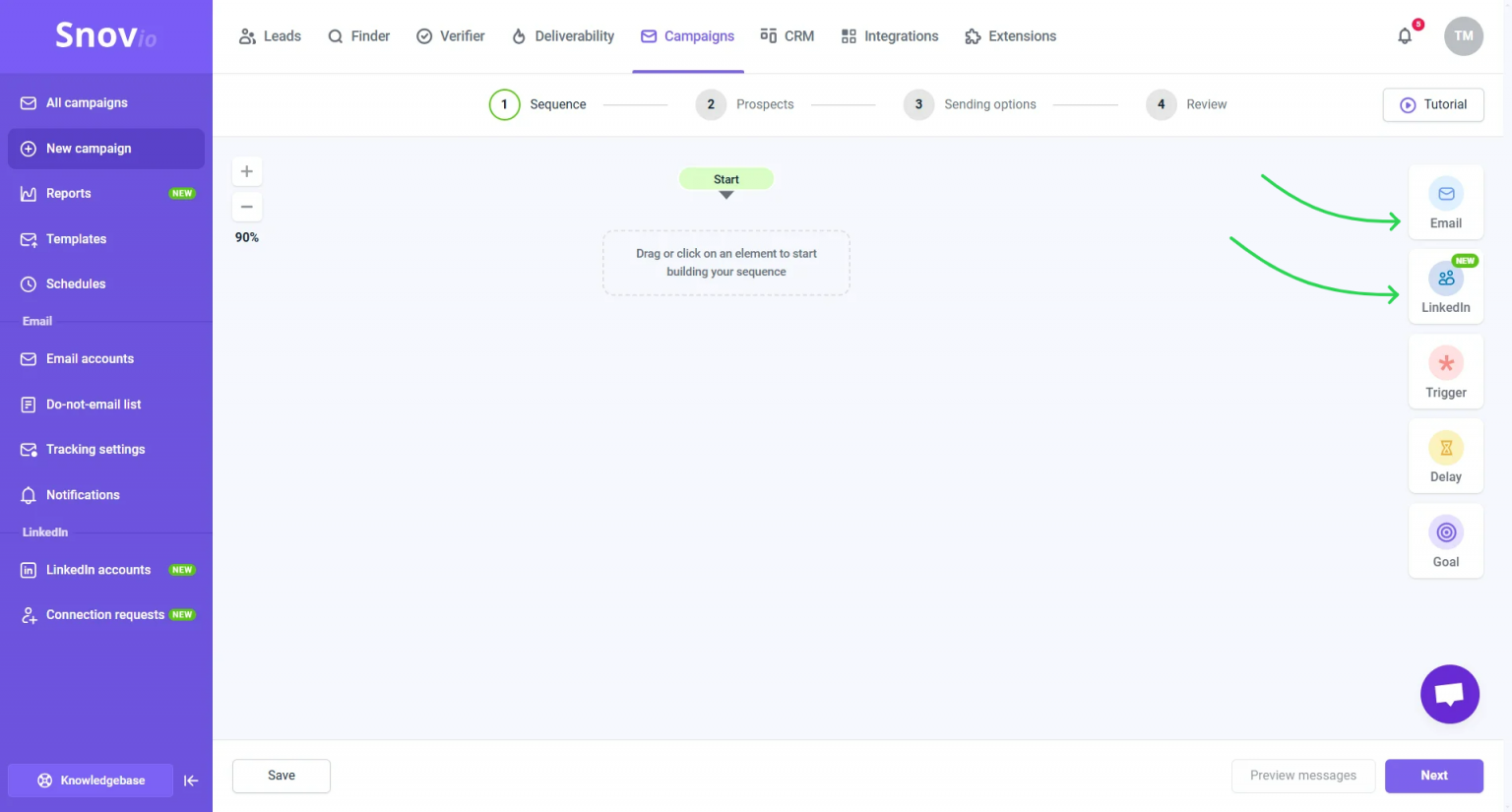
Task: Zoom out the canvas with minus
Action: click(x=247, y=207)
